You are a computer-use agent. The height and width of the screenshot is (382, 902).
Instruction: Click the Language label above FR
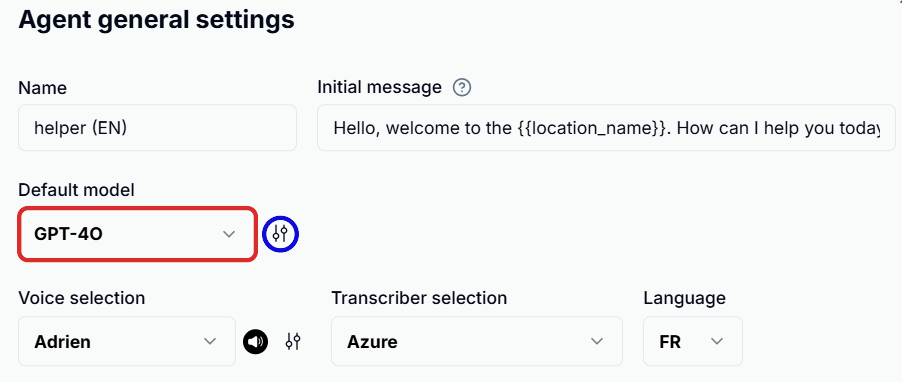pyautogui.click(x=685, y=299)
